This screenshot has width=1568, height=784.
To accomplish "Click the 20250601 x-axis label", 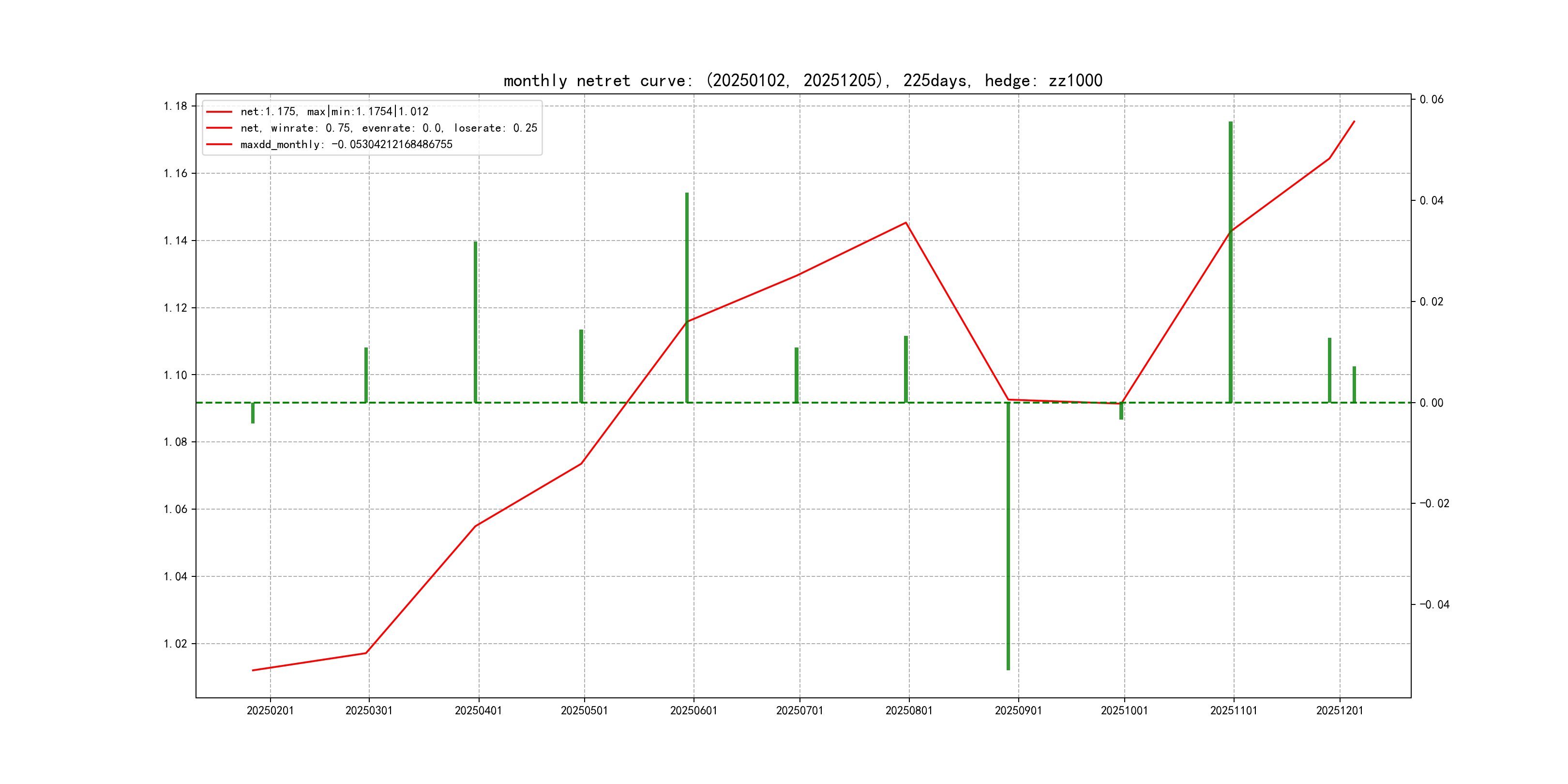I will pyautogui.click(x=694, y=710).
